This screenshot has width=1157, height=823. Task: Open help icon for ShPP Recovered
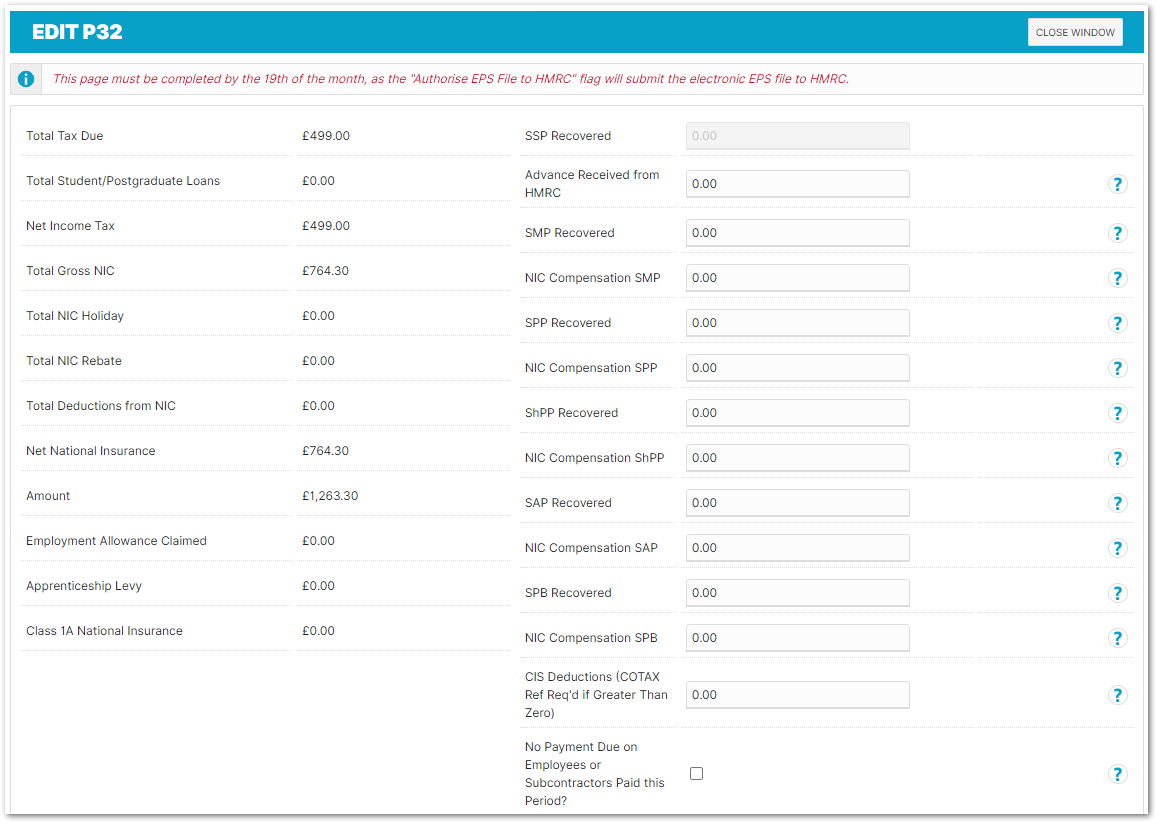tap(1117, 413)
